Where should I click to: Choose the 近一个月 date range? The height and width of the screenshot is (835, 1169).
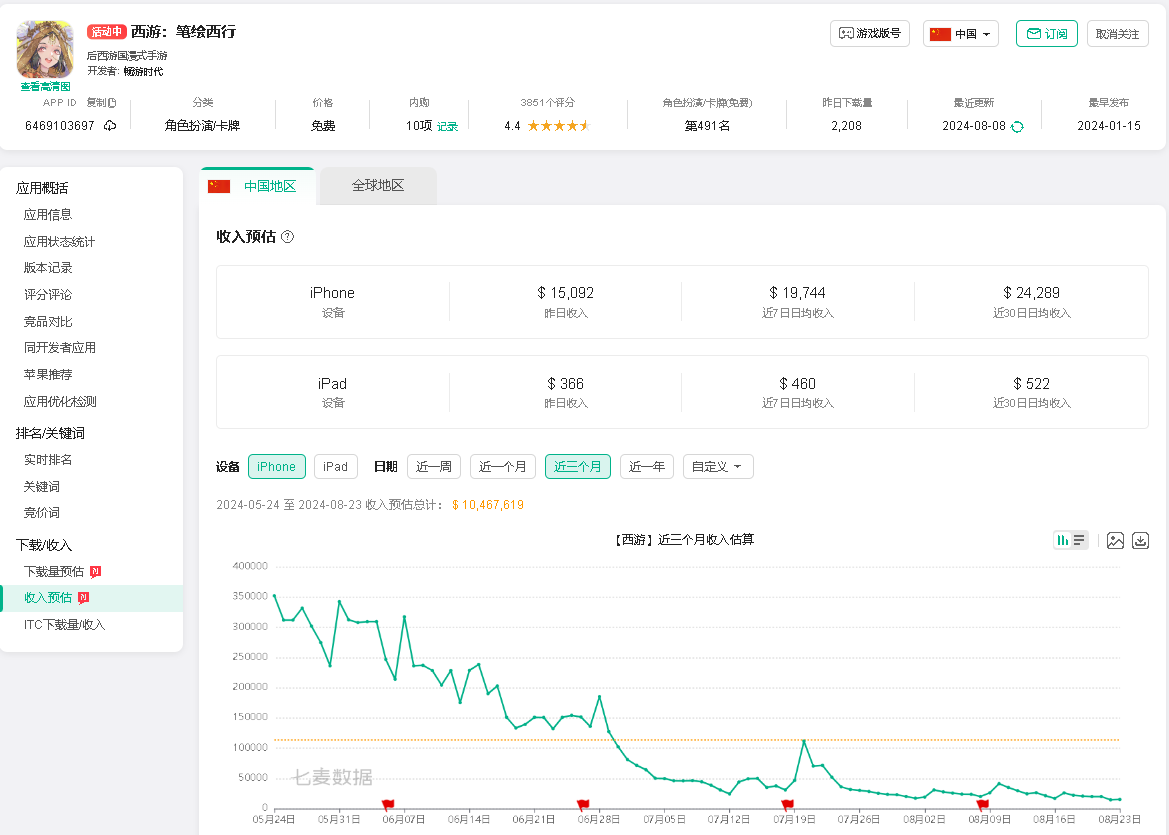tap(502, 467)
